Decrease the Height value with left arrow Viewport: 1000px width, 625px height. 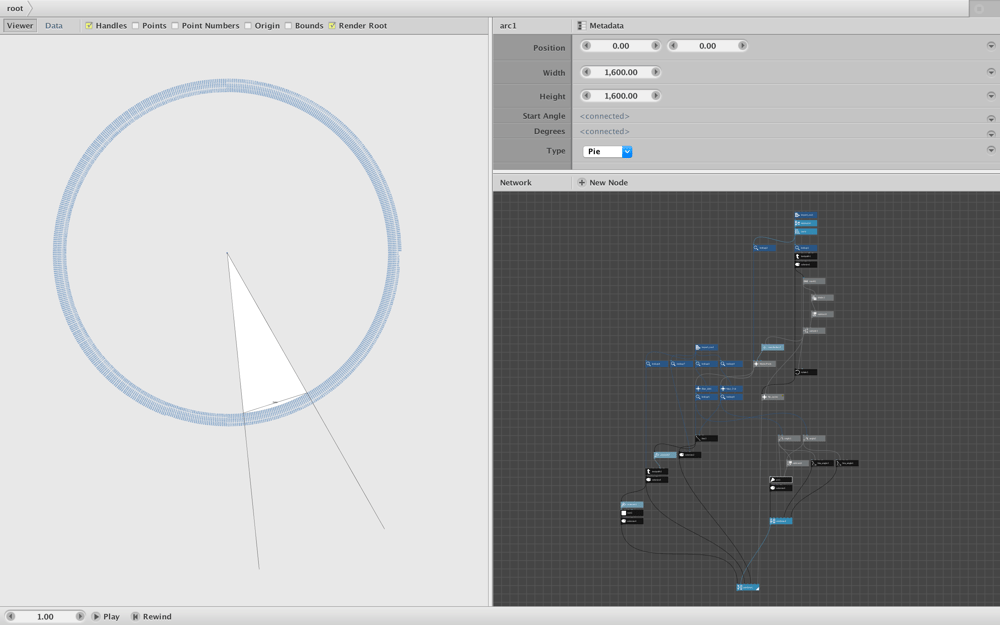click(x=586, y=96)
